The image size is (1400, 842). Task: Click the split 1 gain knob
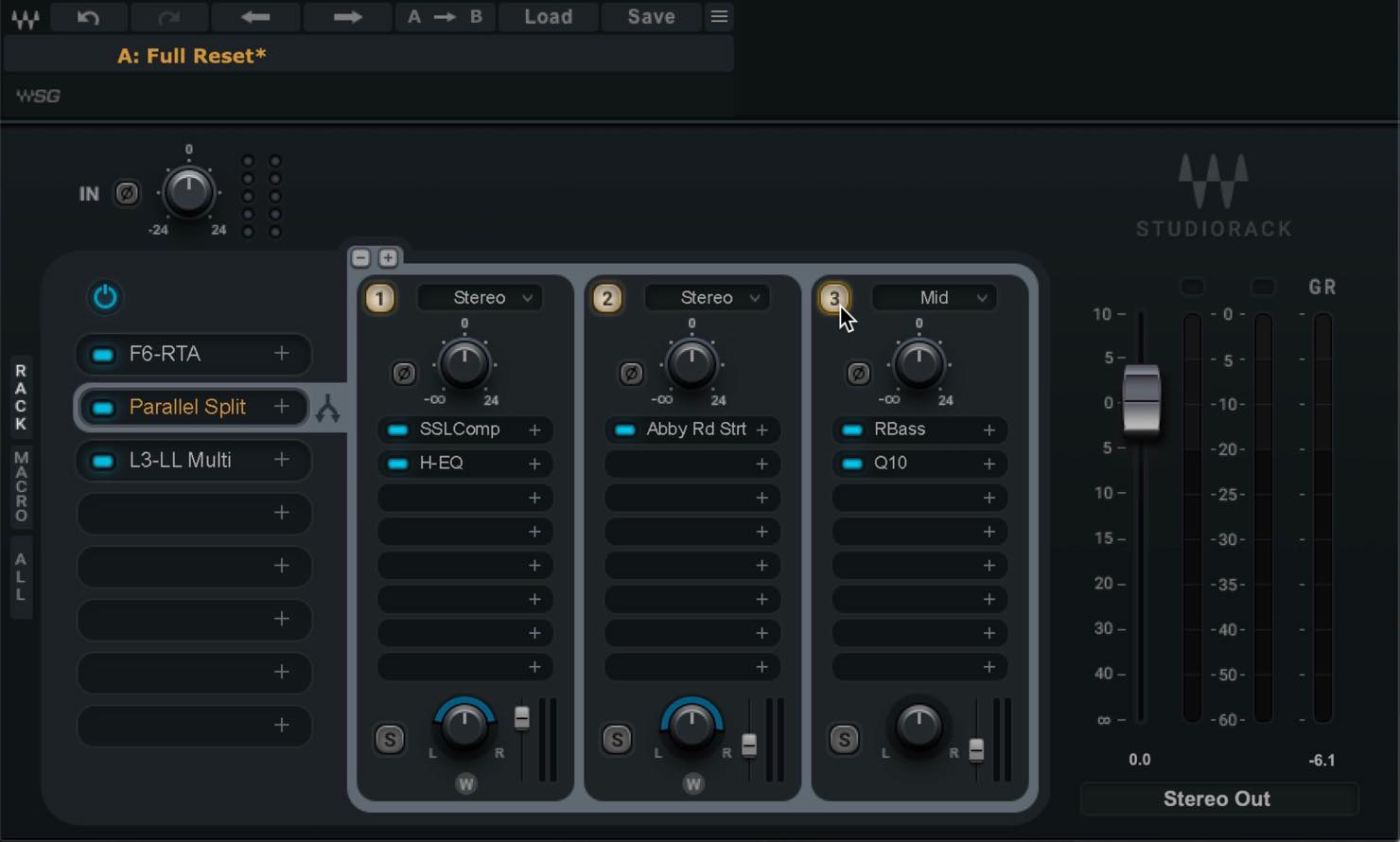tap(464, 364)
